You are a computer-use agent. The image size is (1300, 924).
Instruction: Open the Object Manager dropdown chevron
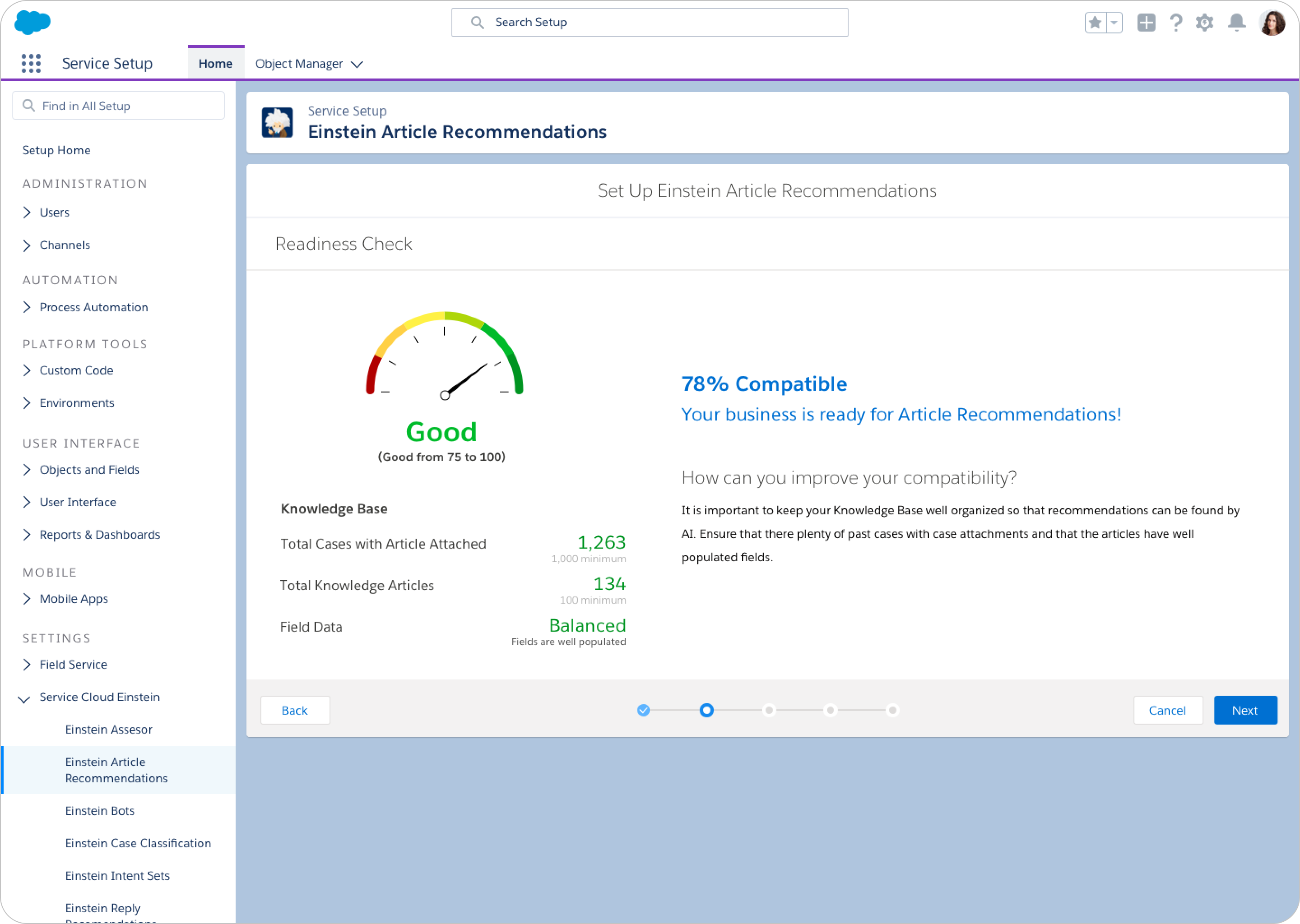click(357, 65)
